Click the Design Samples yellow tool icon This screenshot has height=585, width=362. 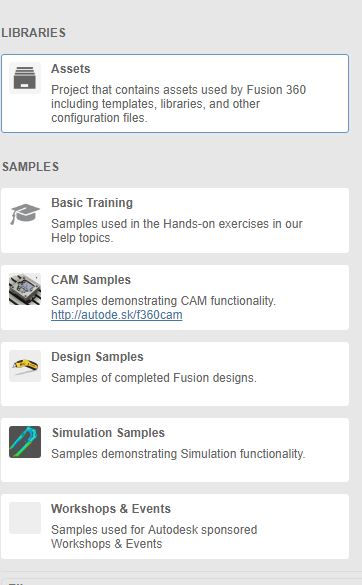(25, 366)
